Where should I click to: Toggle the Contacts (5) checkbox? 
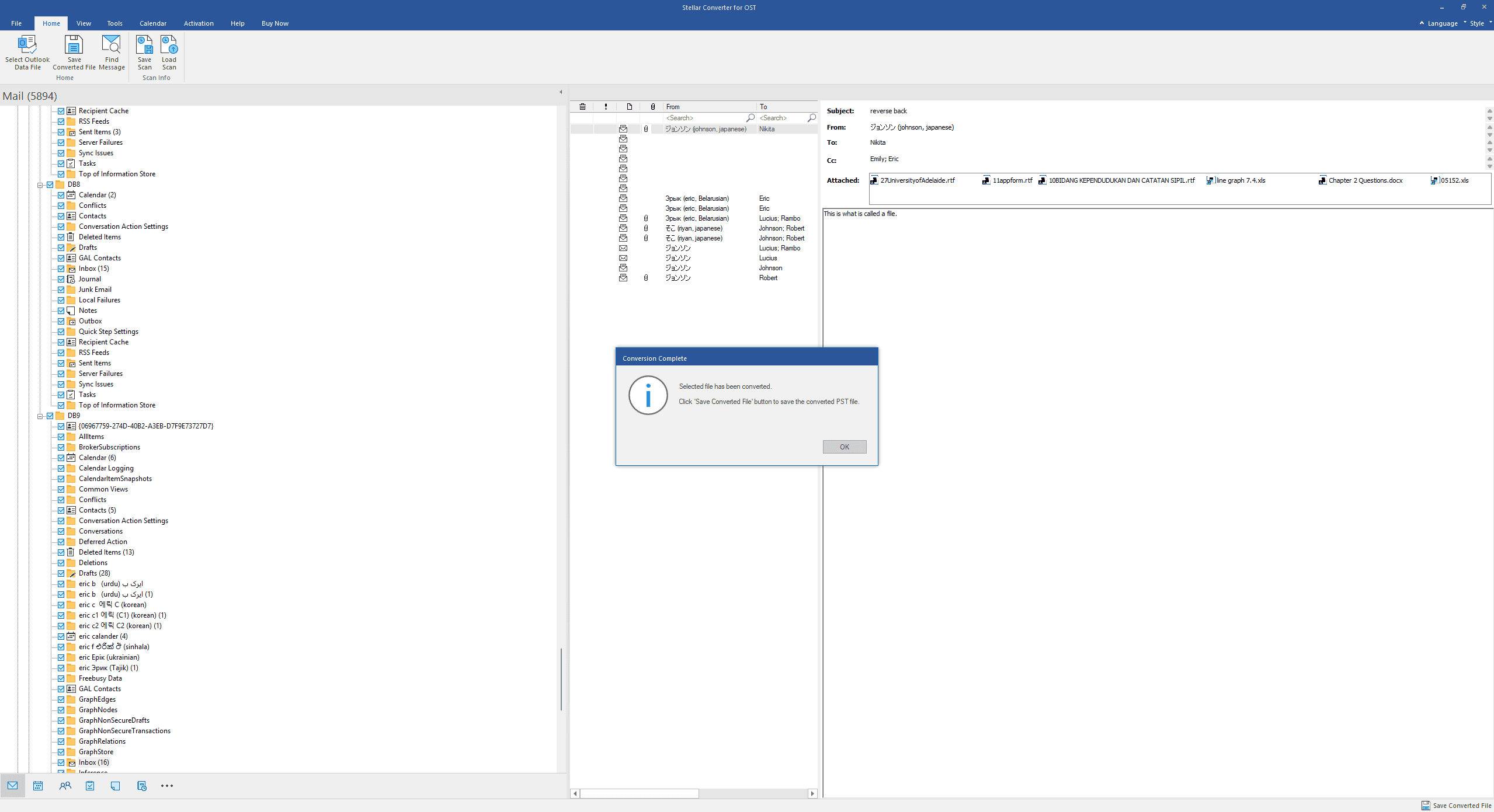[61, 510]
